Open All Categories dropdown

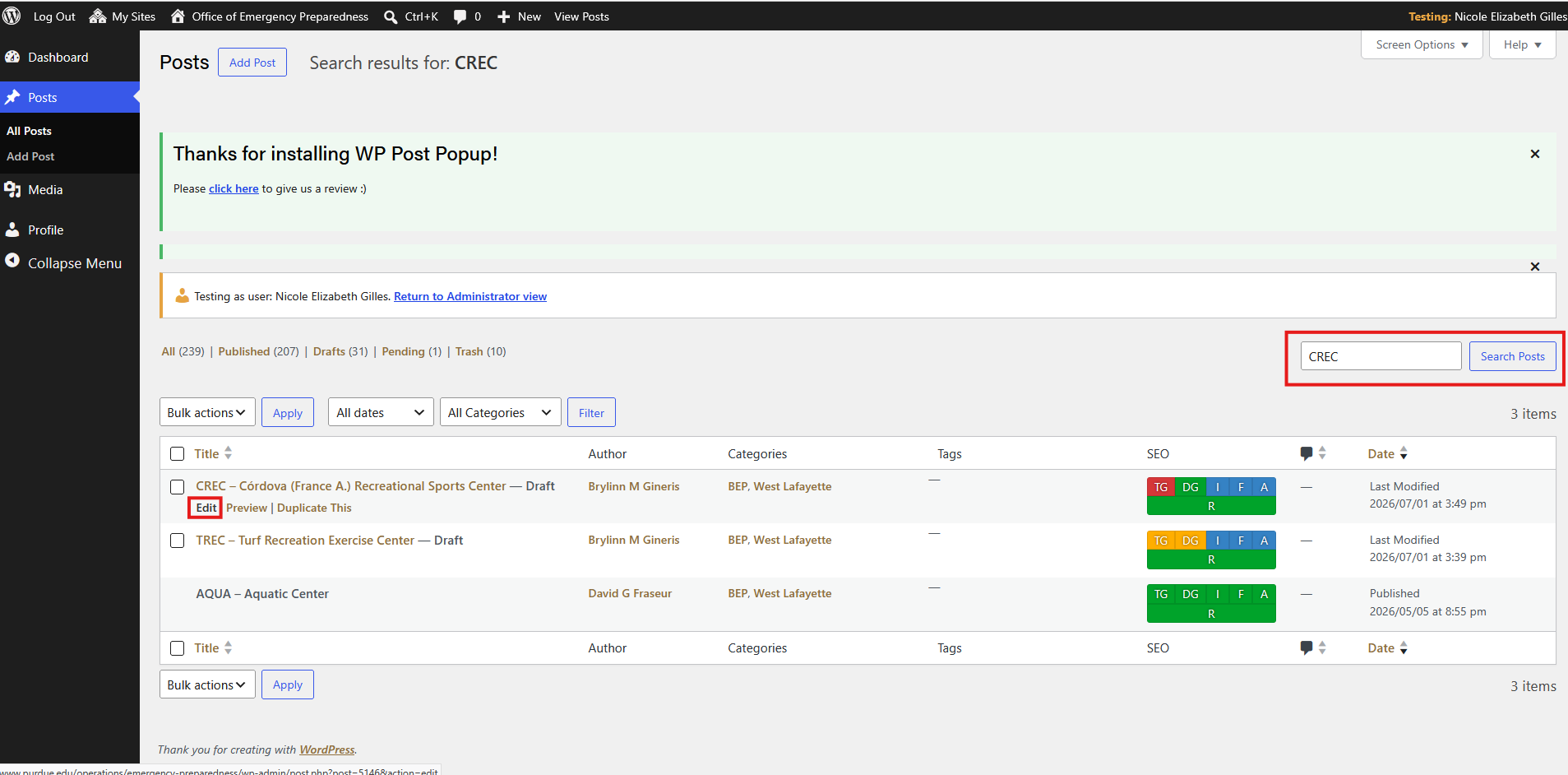click(500, 412)
